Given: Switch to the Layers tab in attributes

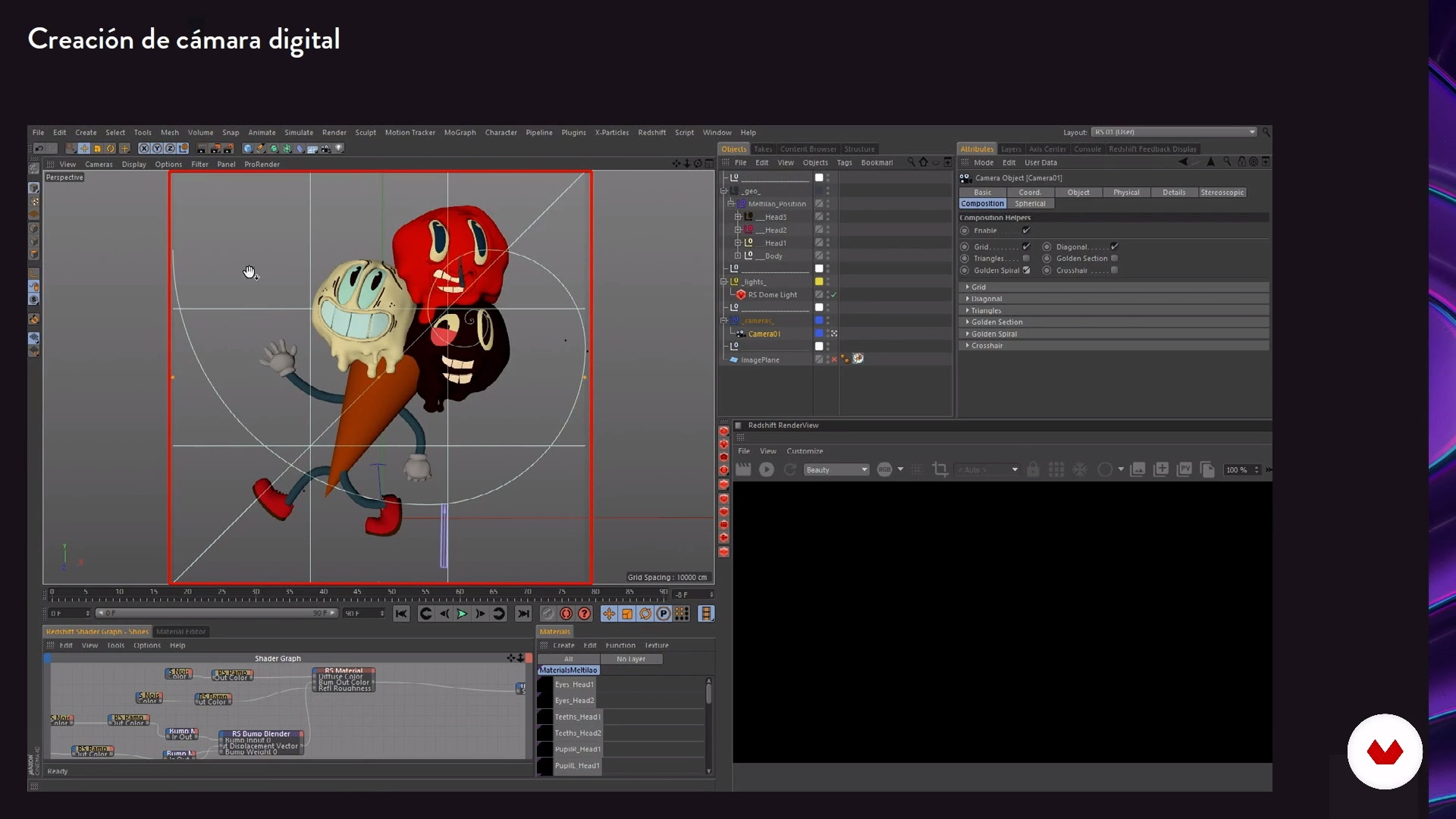Looking at the screenshot, I should click(x=1011, y=149).
